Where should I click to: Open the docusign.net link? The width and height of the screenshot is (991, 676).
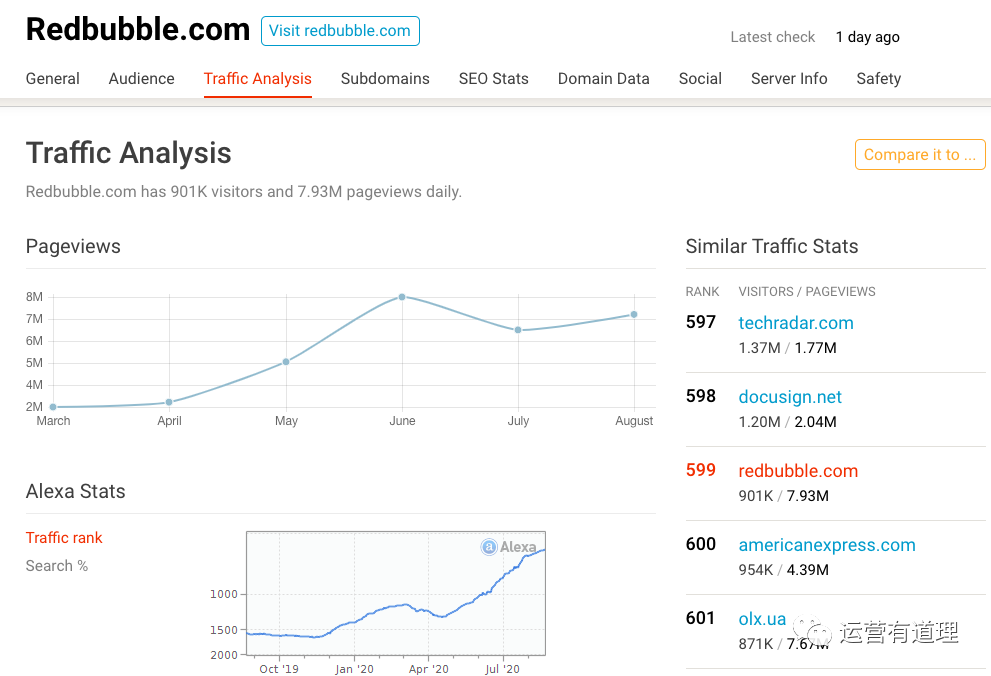(x=790, y=397)
